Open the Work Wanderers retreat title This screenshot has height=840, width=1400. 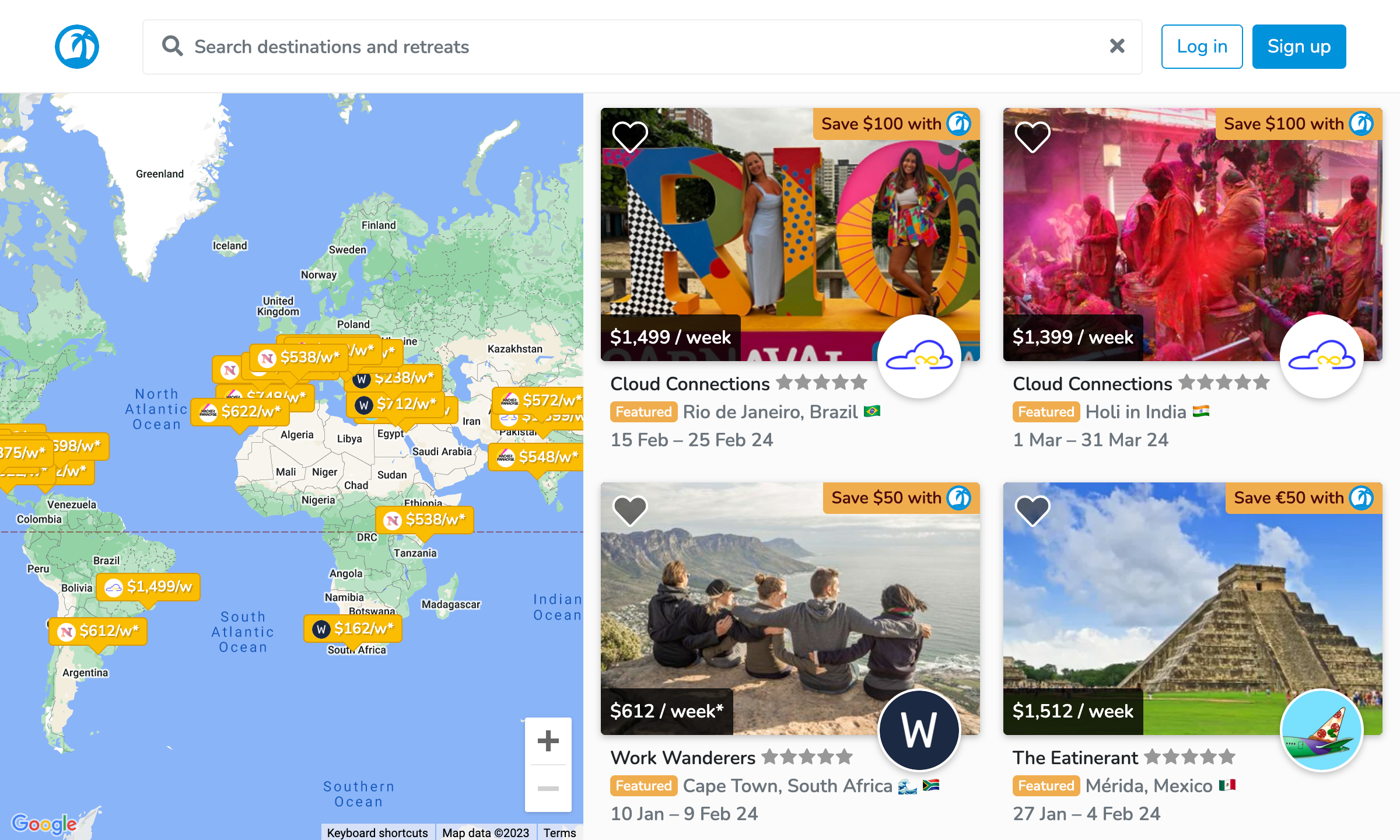pos(682,757)
